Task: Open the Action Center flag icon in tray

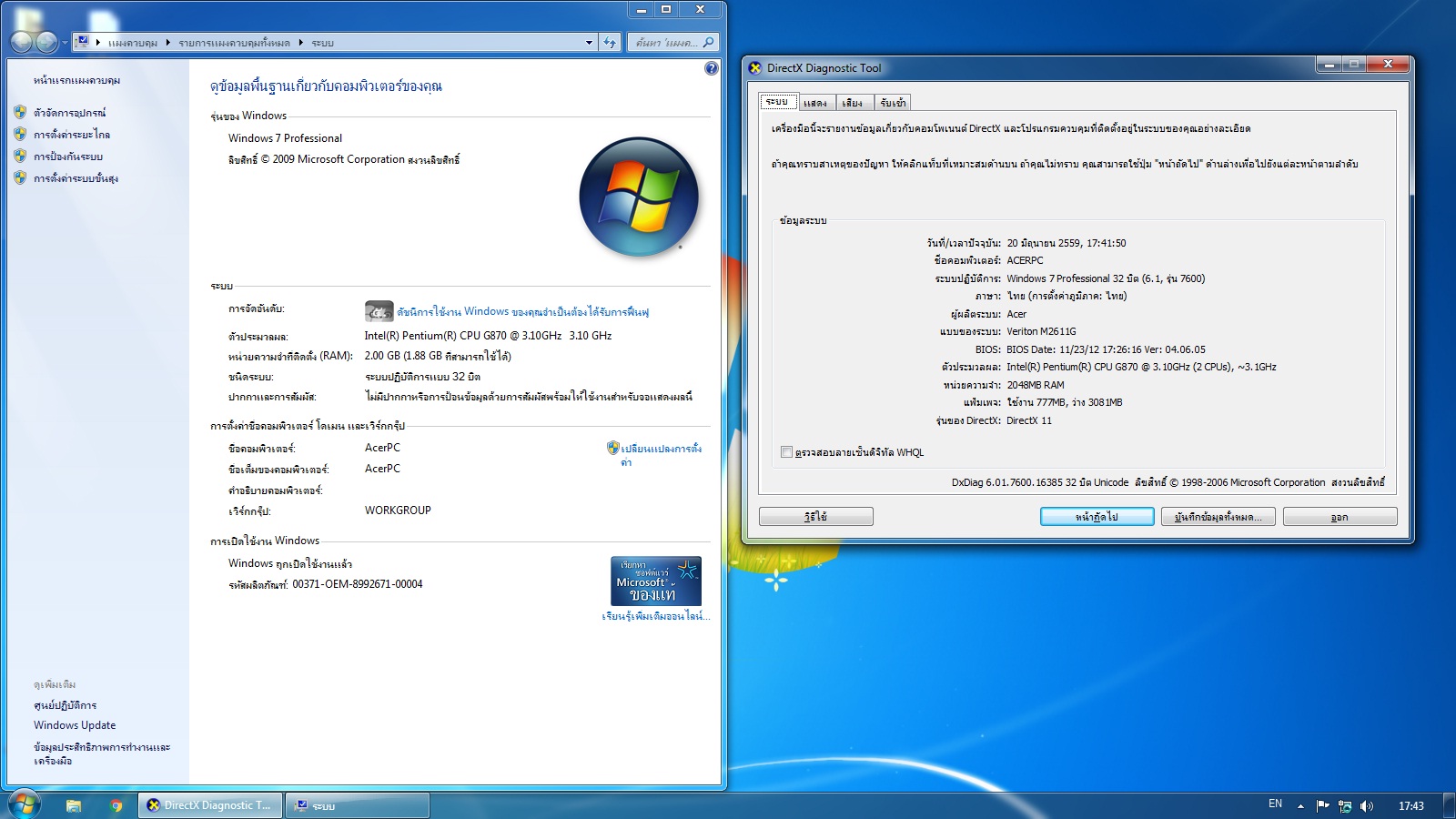Action: point(1322,805)
